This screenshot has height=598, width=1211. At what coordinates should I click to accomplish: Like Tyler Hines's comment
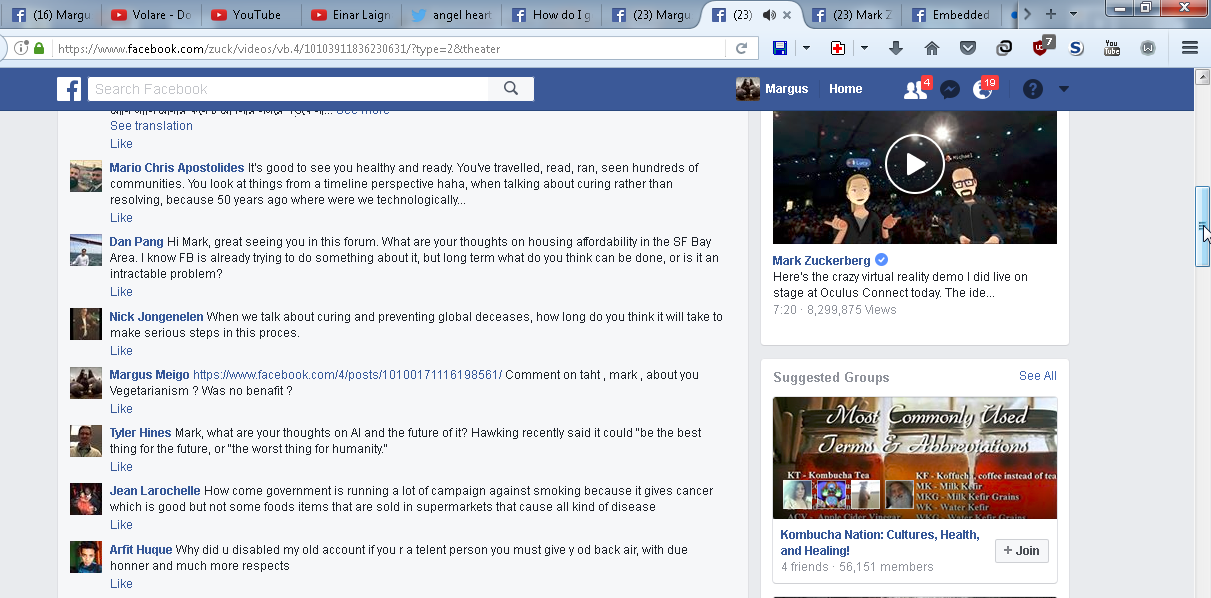pyautogui.click(x=121, y=467)
